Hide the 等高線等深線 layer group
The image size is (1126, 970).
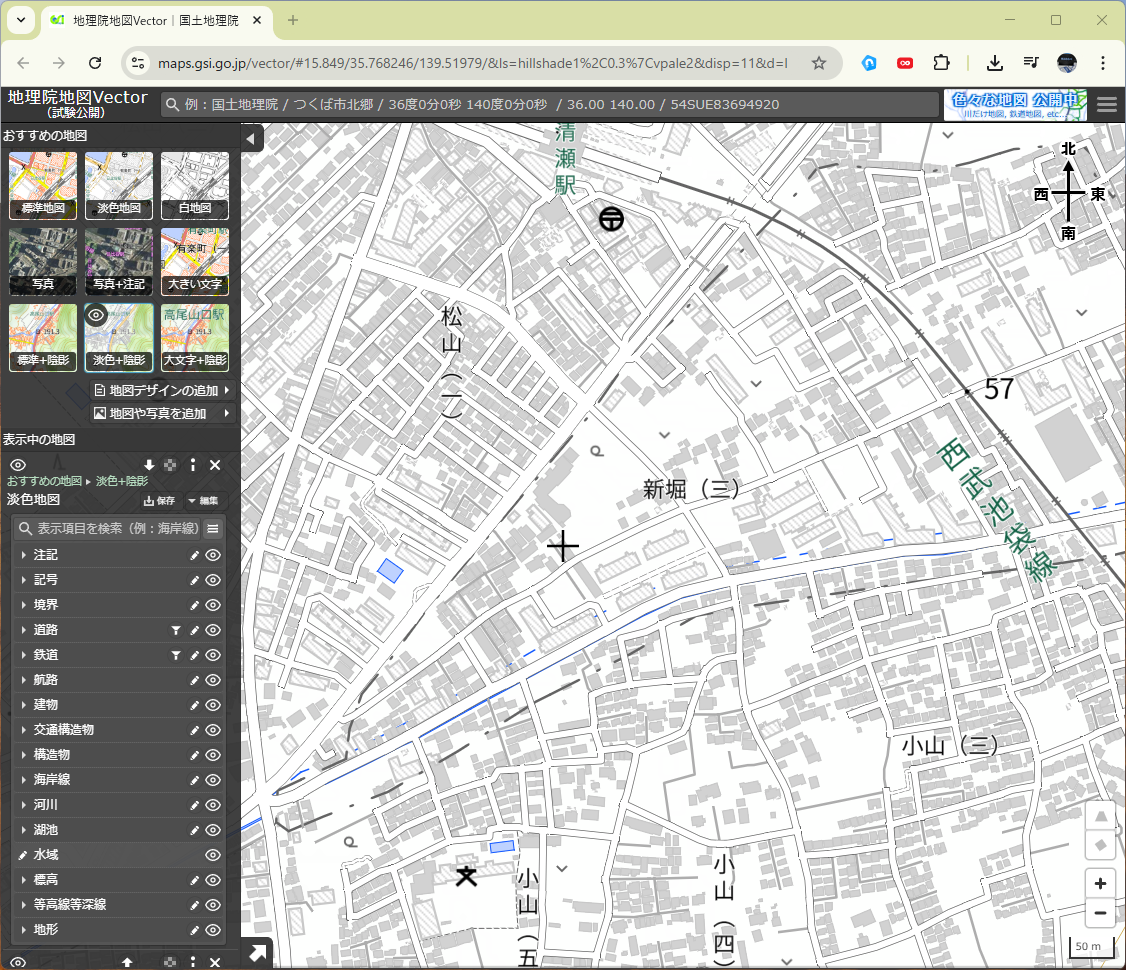pyautogui.click(x=213, y=905)
